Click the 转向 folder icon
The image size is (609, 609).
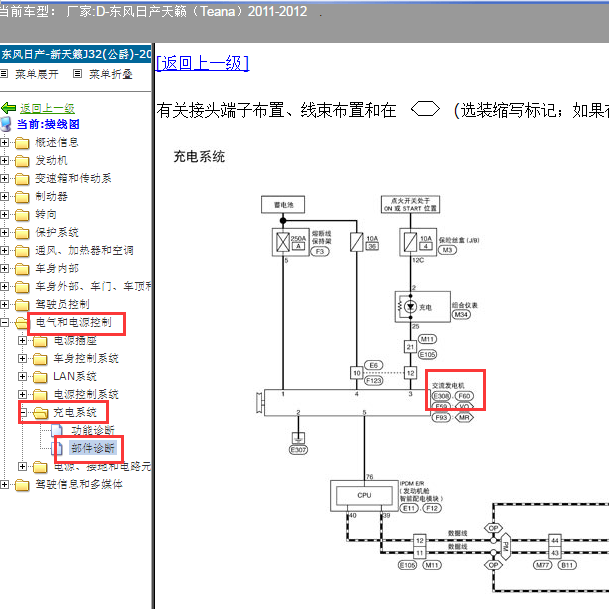coord(22,215)
